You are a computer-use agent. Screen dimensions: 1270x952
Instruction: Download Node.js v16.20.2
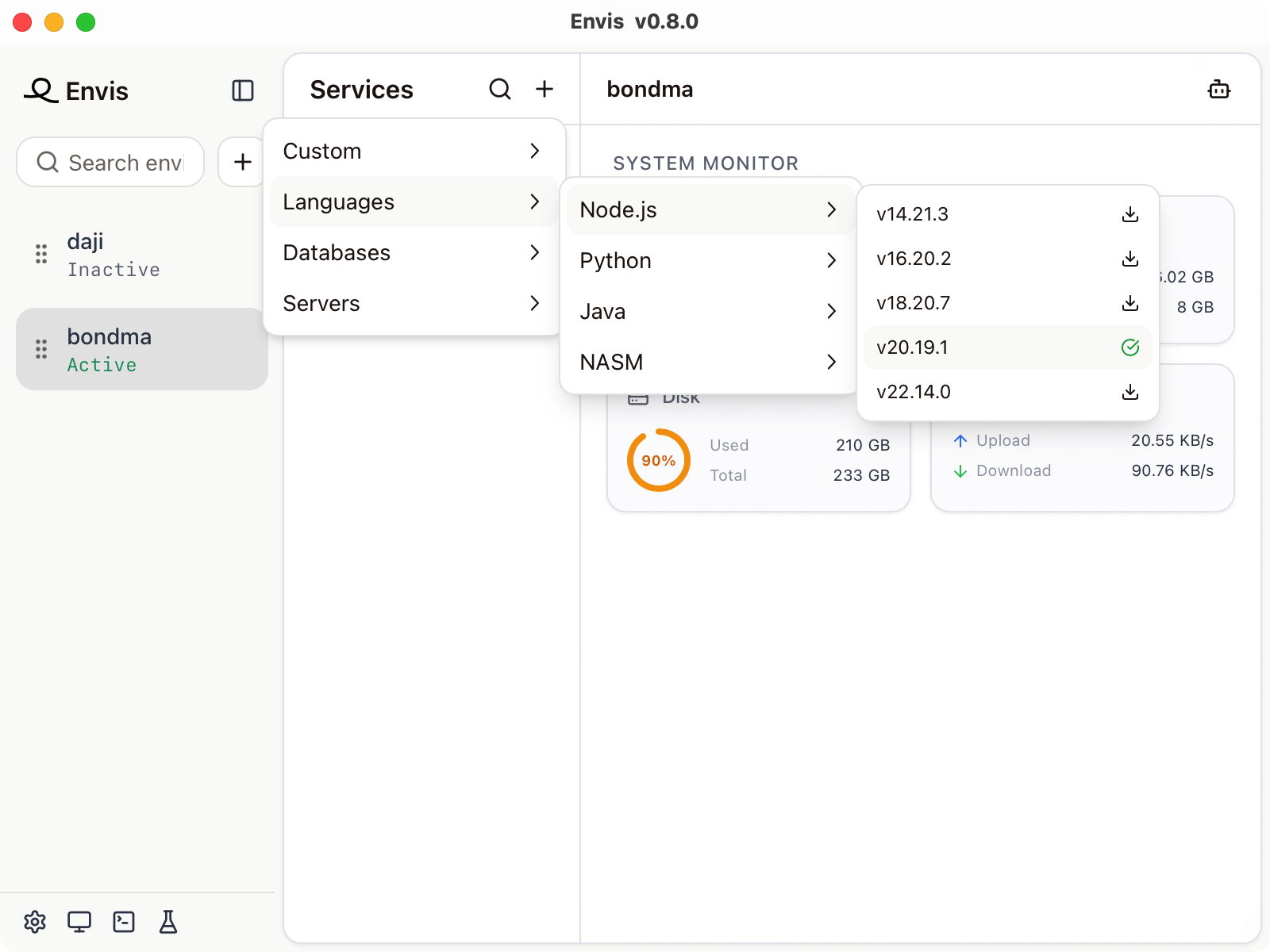click(1130, 259)
